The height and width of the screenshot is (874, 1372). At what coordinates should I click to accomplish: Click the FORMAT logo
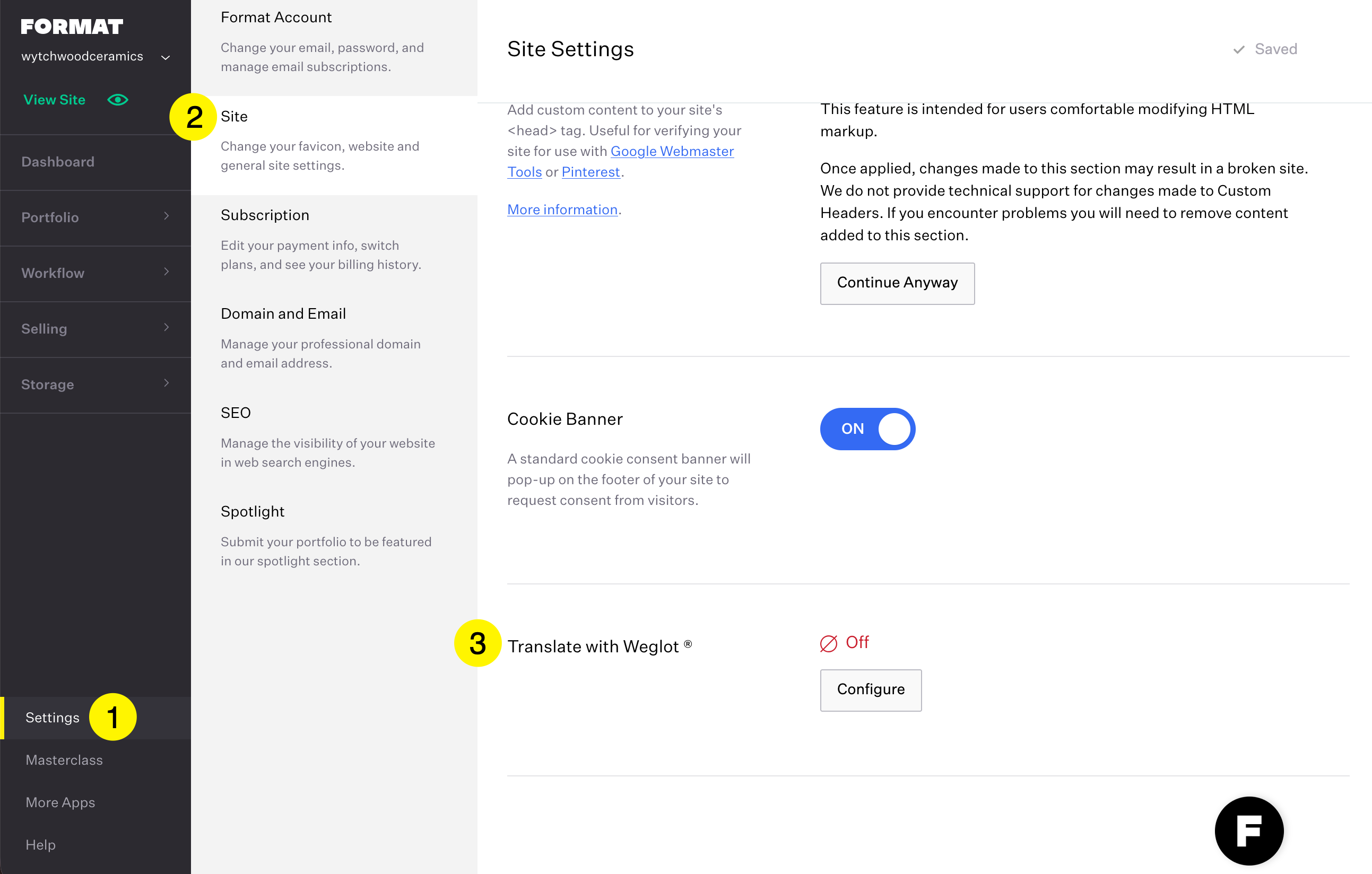pyautogui.click(x=72, y=26)
